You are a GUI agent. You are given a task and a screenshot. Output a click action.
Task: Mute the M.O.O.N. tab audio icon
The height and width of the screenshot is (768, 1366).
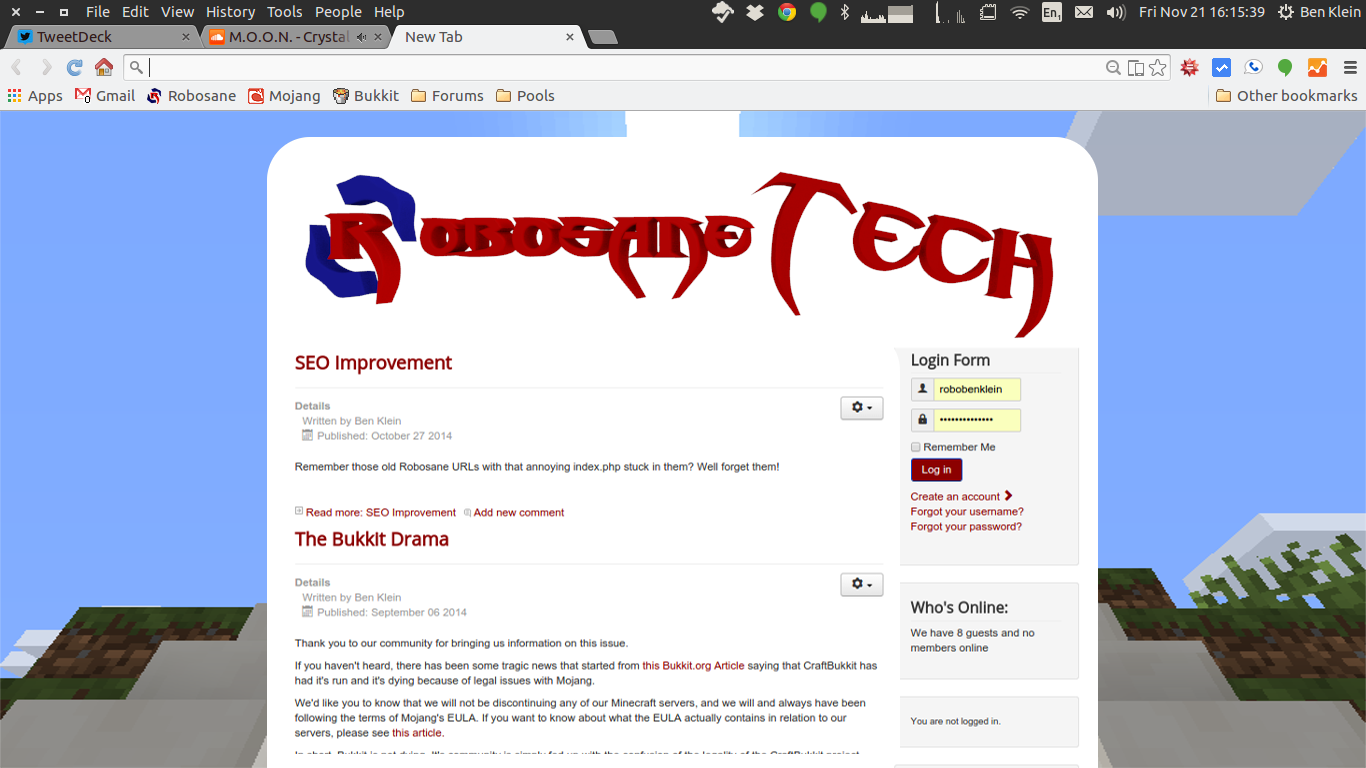(361, 37)
